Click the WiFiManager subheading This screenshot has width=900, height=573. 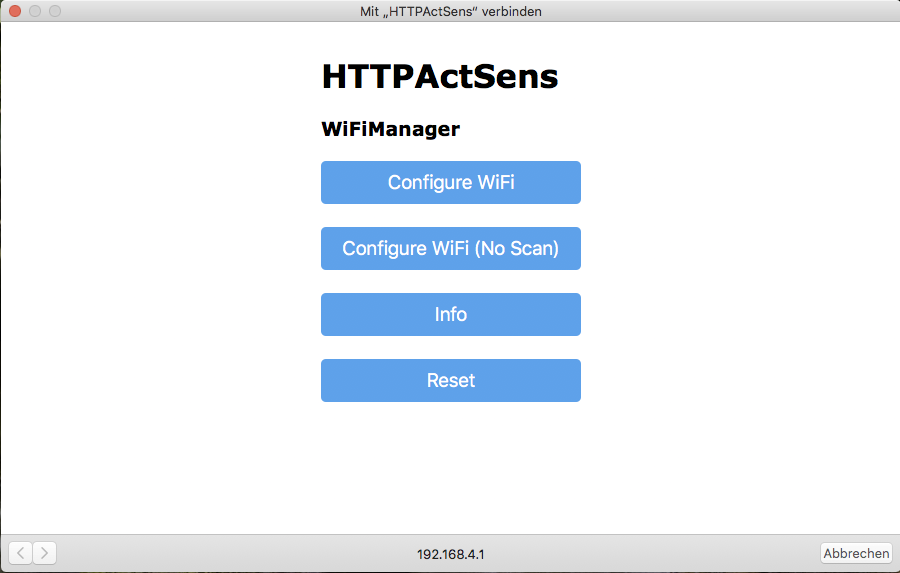390,129
